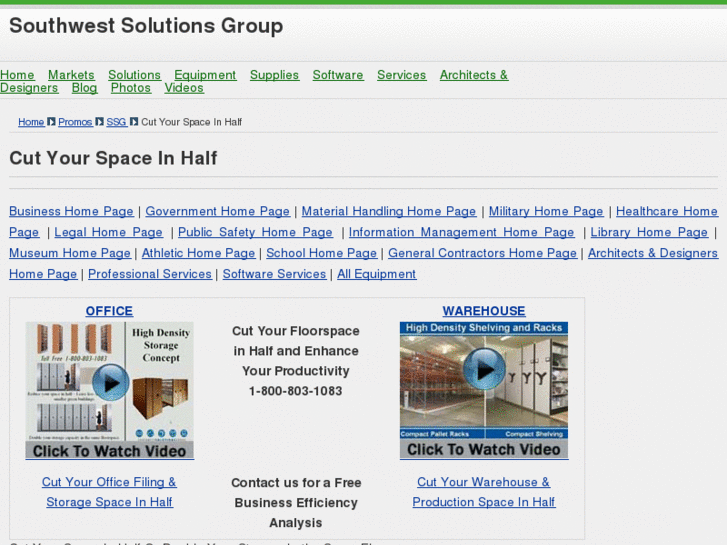Click the Promos breadcrumb link
This screenshot has height=545, width=727.
pyautogui.click(x=75, y=122)
